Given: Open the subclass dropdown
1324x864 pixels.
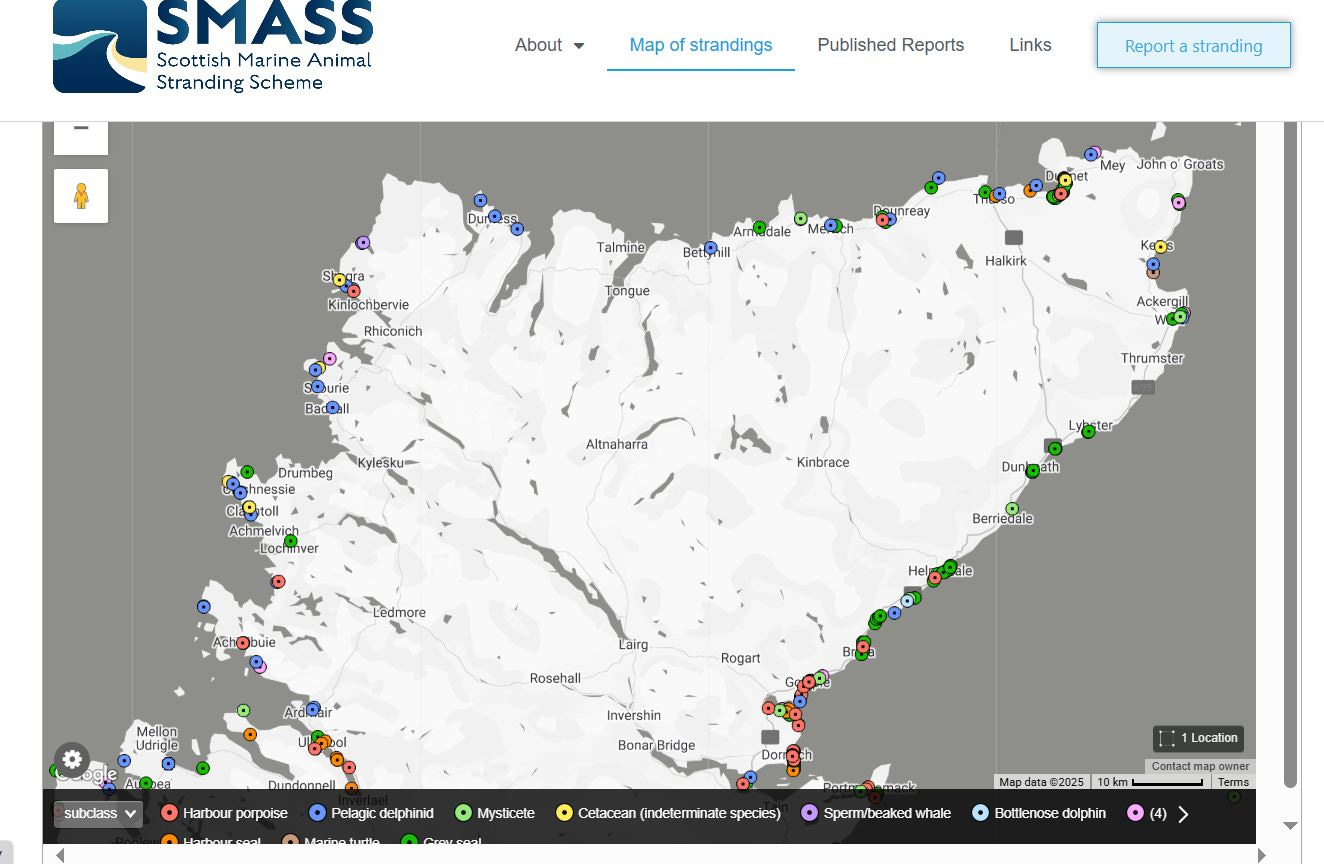Looking at the screenshot, I should pyautogui.click(x=96, y=813).
